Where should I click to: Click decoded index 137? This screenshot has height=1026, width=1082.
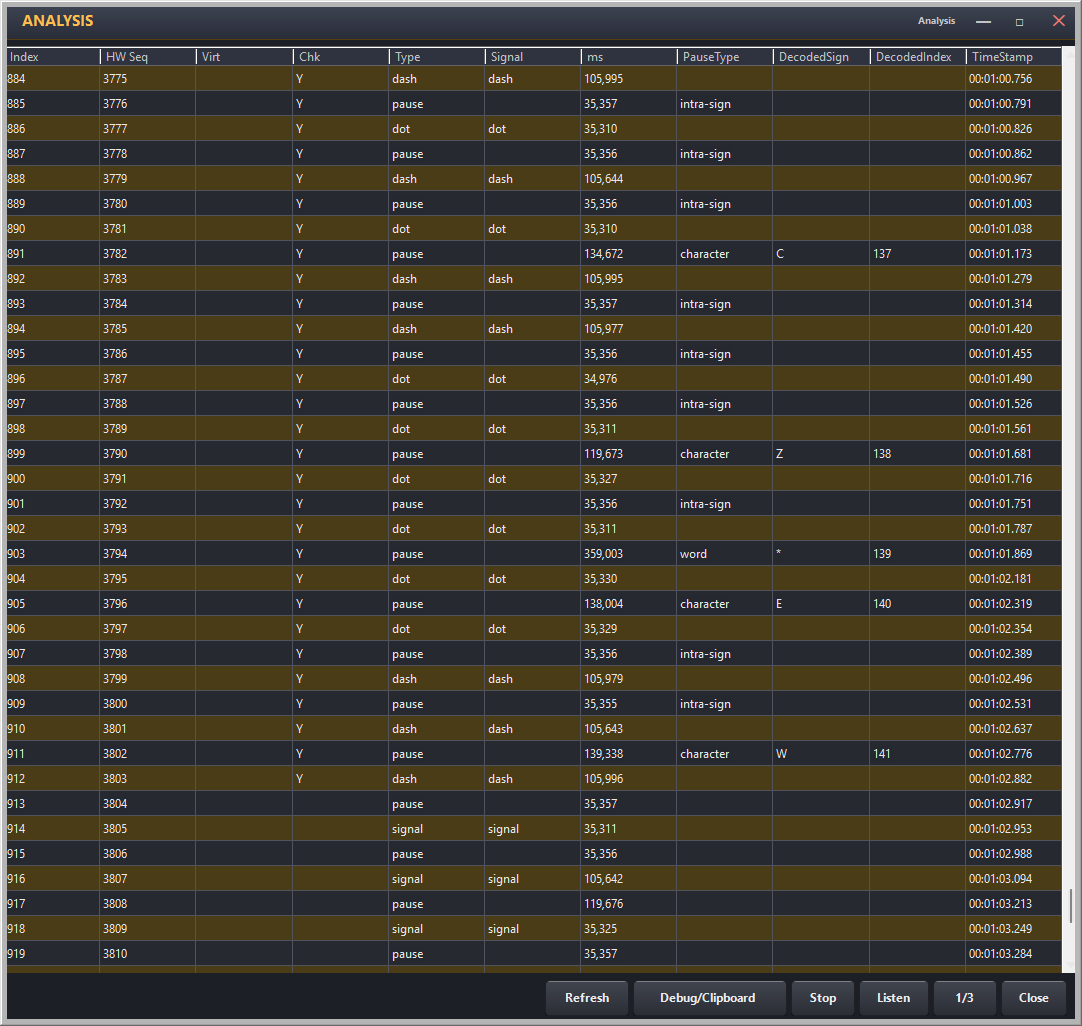coord(917,254)
